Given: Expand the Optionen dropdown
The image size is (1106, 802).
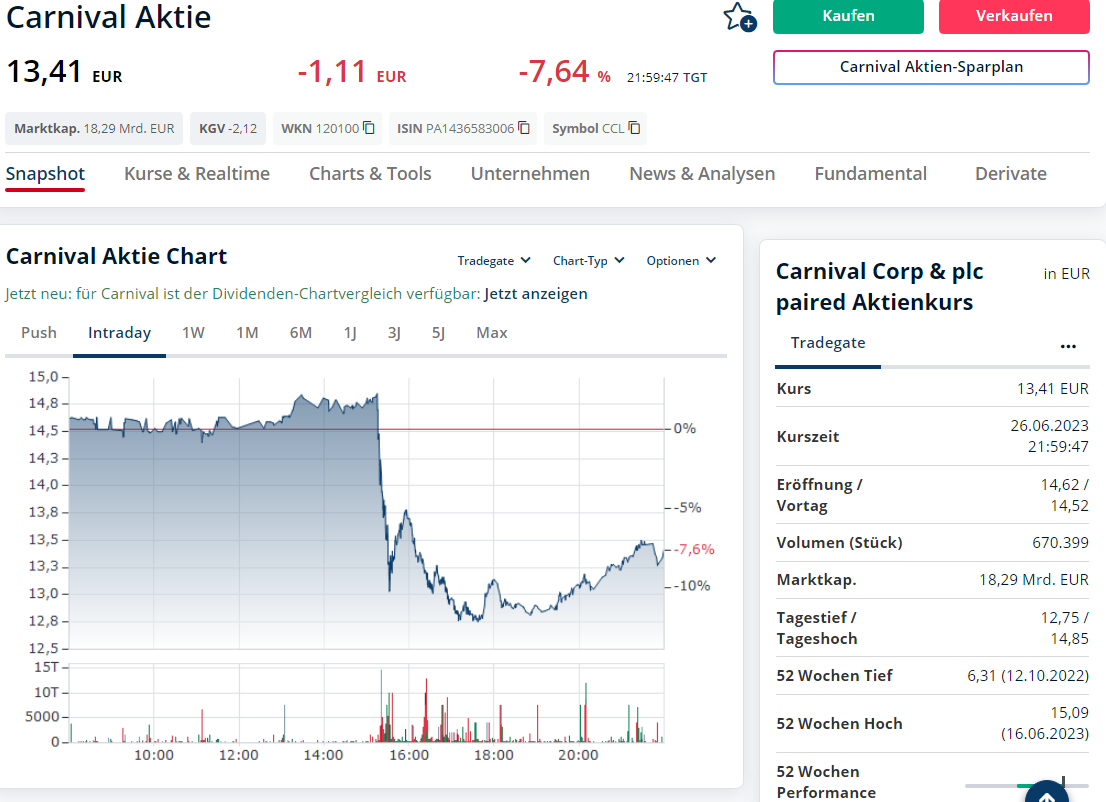Looking at the screenshot, I should click(681, 261).
